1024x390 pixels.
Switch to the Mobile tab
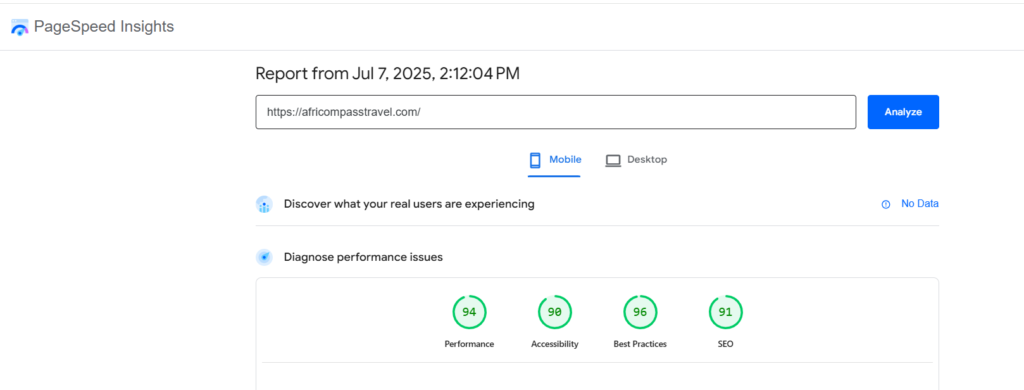[x=554, y=160]
